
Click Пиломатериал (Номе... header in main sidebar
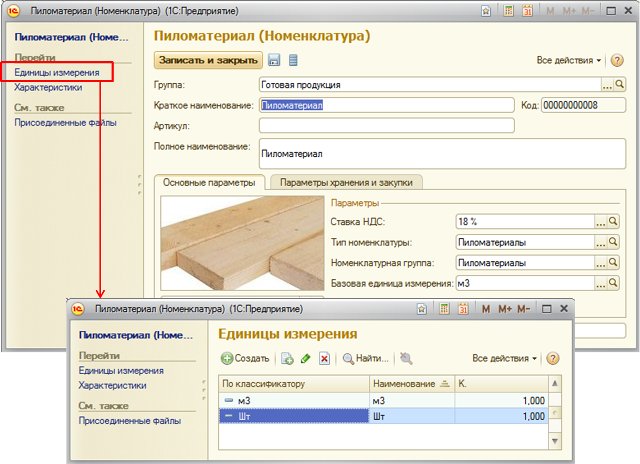pyautogui.click(x=71, y=37)
